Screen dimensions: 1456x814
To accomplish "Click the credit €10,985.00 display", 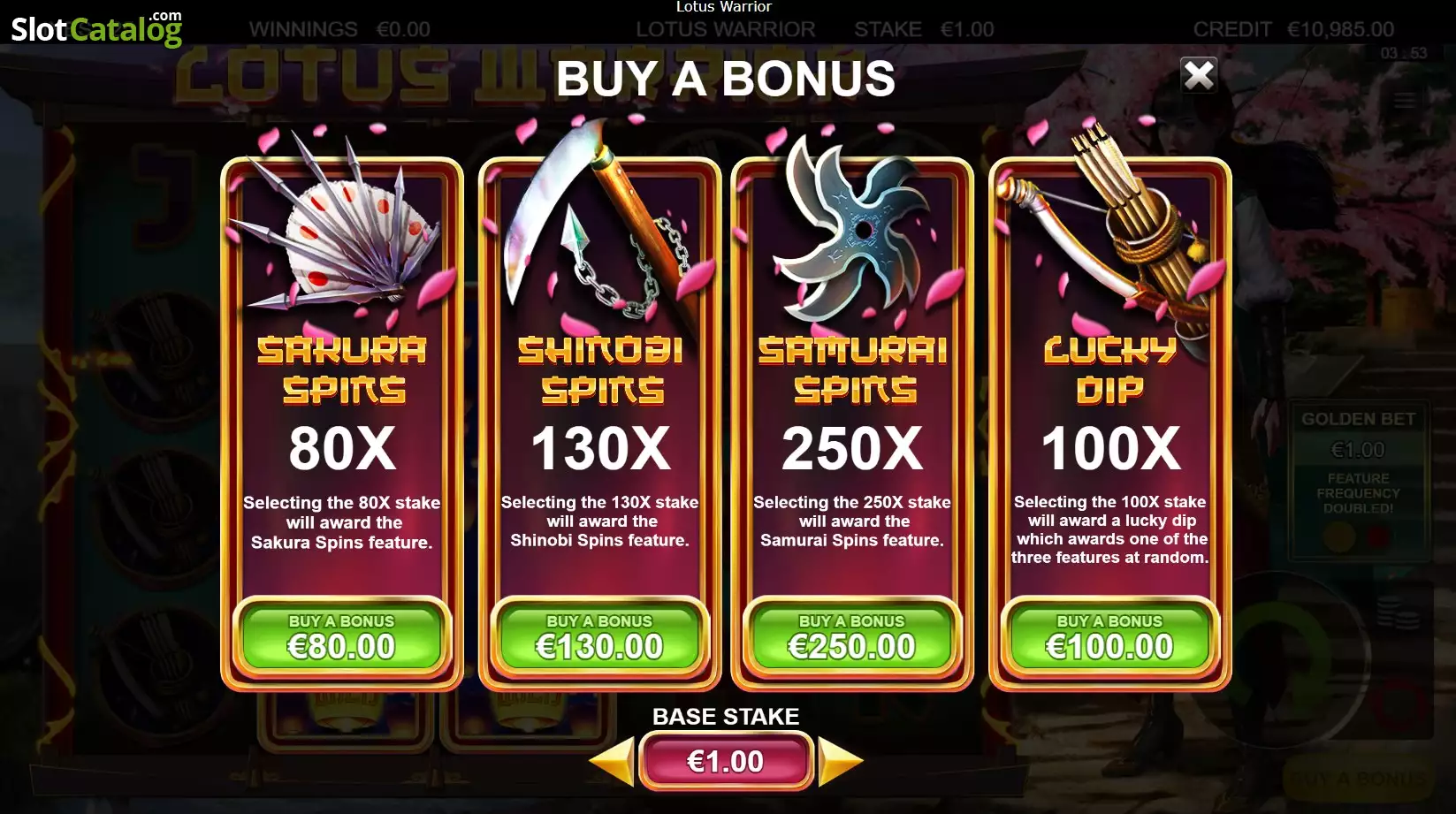I will click(x=1293, y=29).
